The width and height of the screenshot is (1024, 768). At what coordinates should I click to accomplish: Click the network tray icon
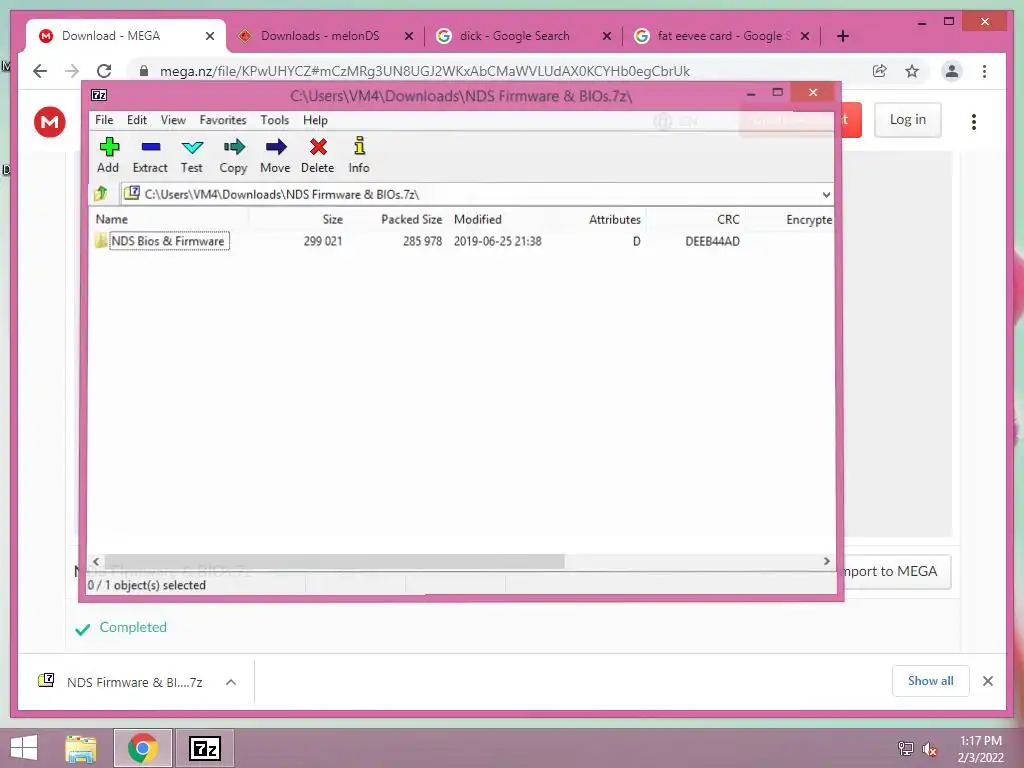point(906,749)
